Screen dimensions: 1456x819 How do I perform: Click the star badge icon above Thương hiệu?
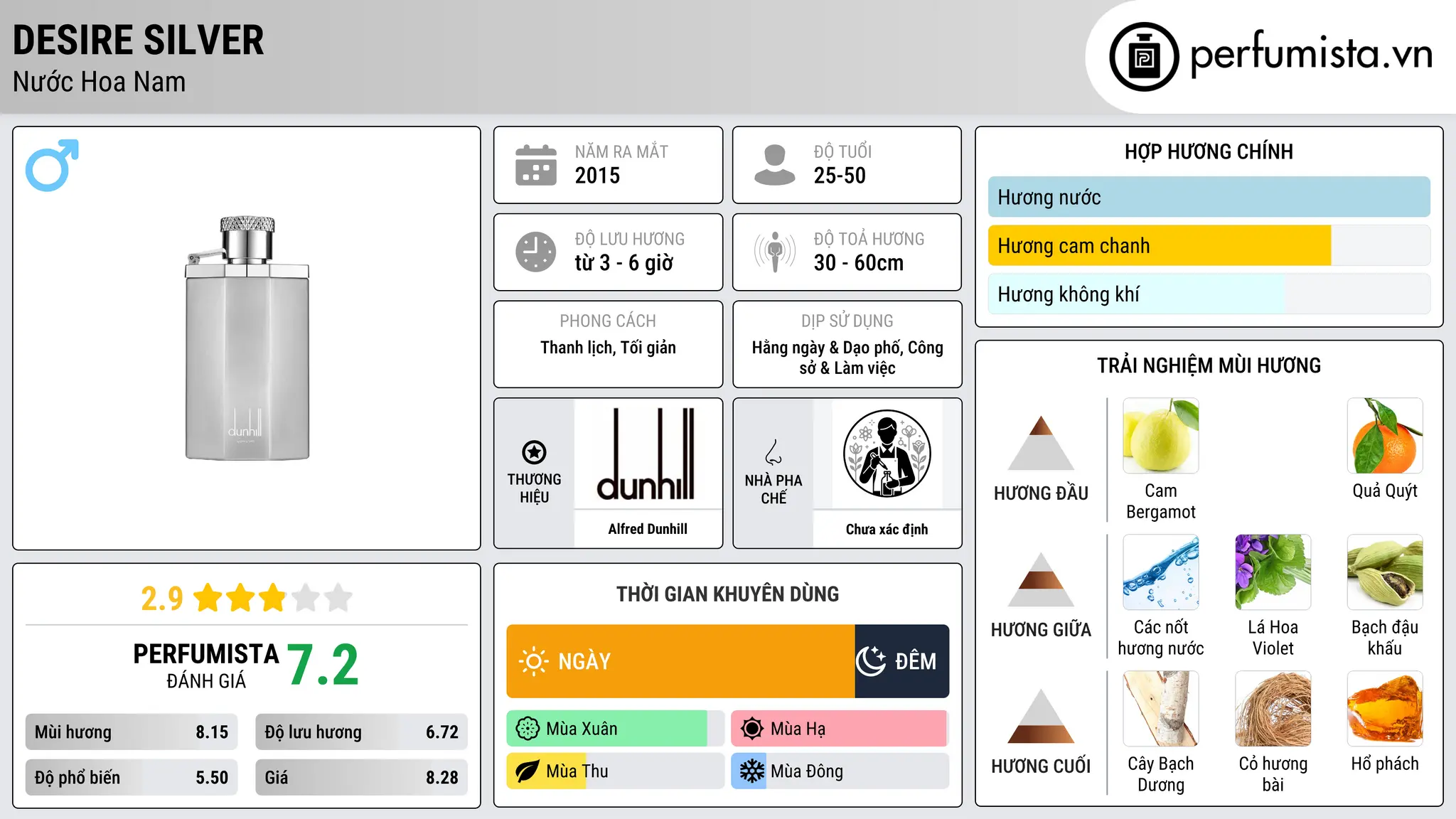click(x=534, y=452)
